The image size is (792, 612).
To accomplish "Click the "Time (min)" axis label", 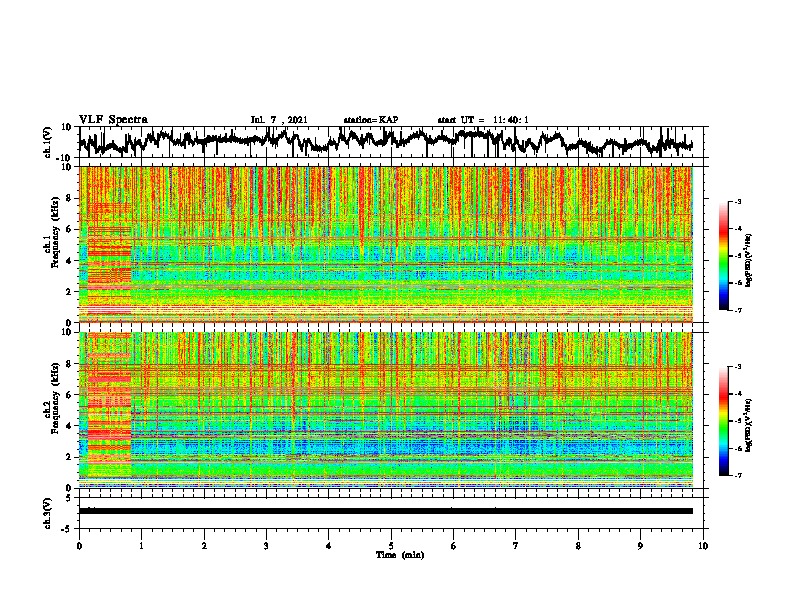I will pos(400,555).
